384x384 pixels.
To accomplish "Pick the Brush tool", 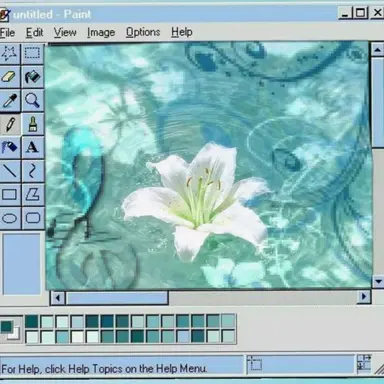I will pyautogui.click(x=32, y=124).
